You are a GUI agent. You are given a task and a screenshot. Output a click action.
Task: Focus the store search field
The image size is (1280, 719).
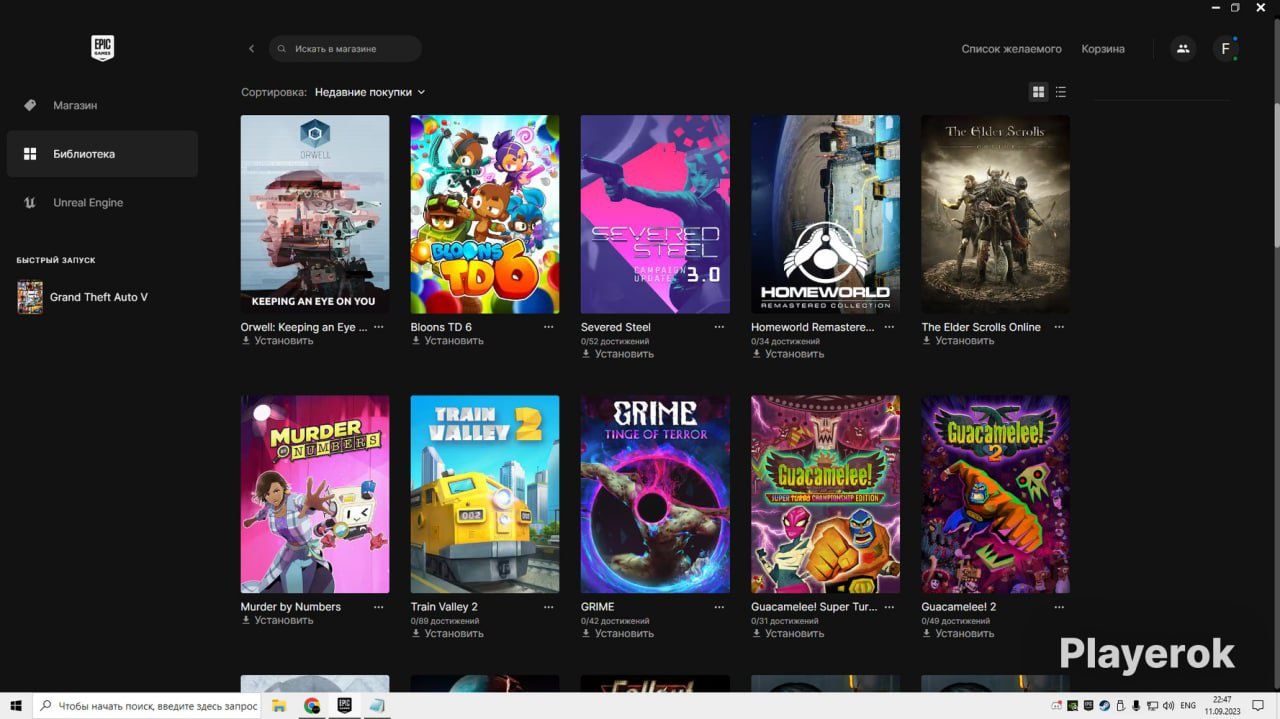click(x=345, y=49)
